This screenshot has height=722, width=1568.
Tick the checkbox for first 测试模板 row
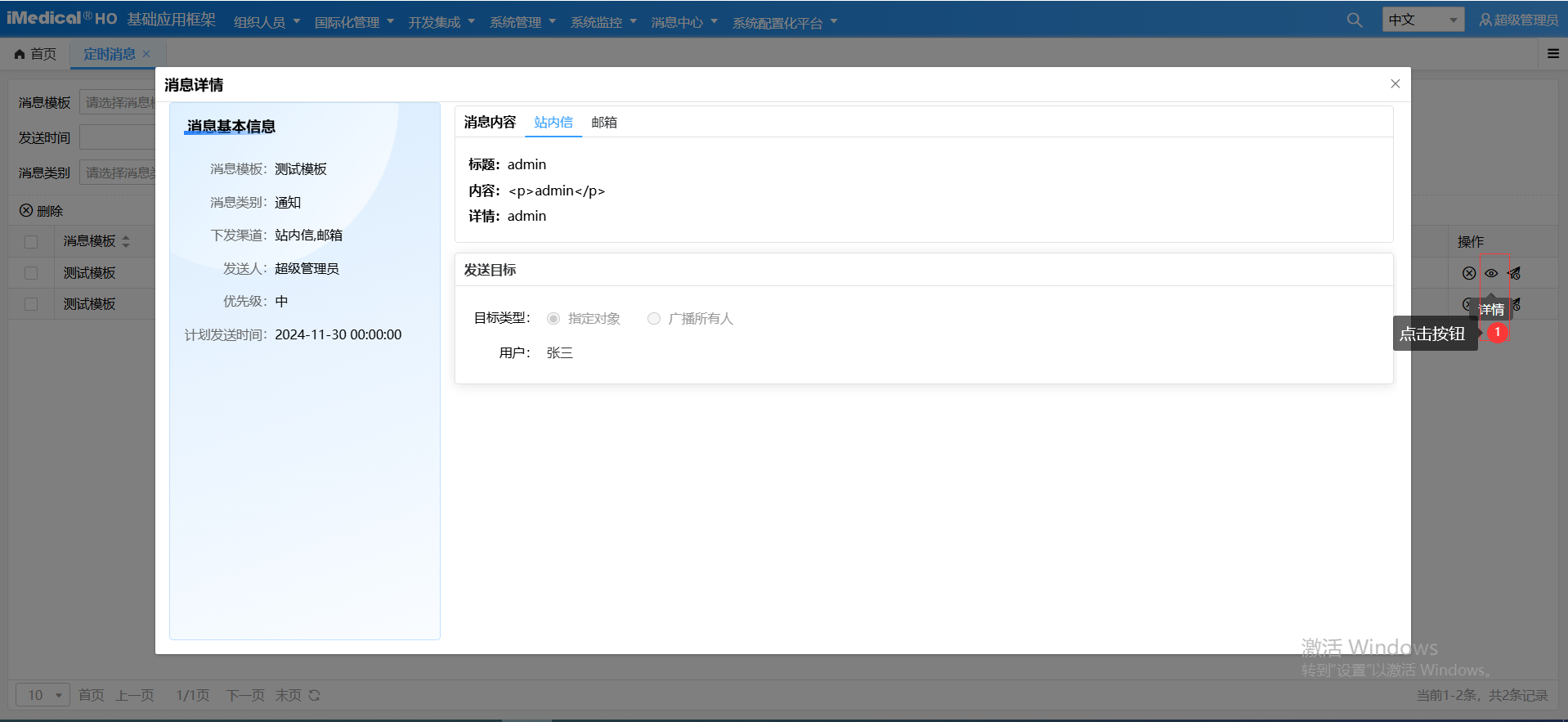tap(31, 273)
